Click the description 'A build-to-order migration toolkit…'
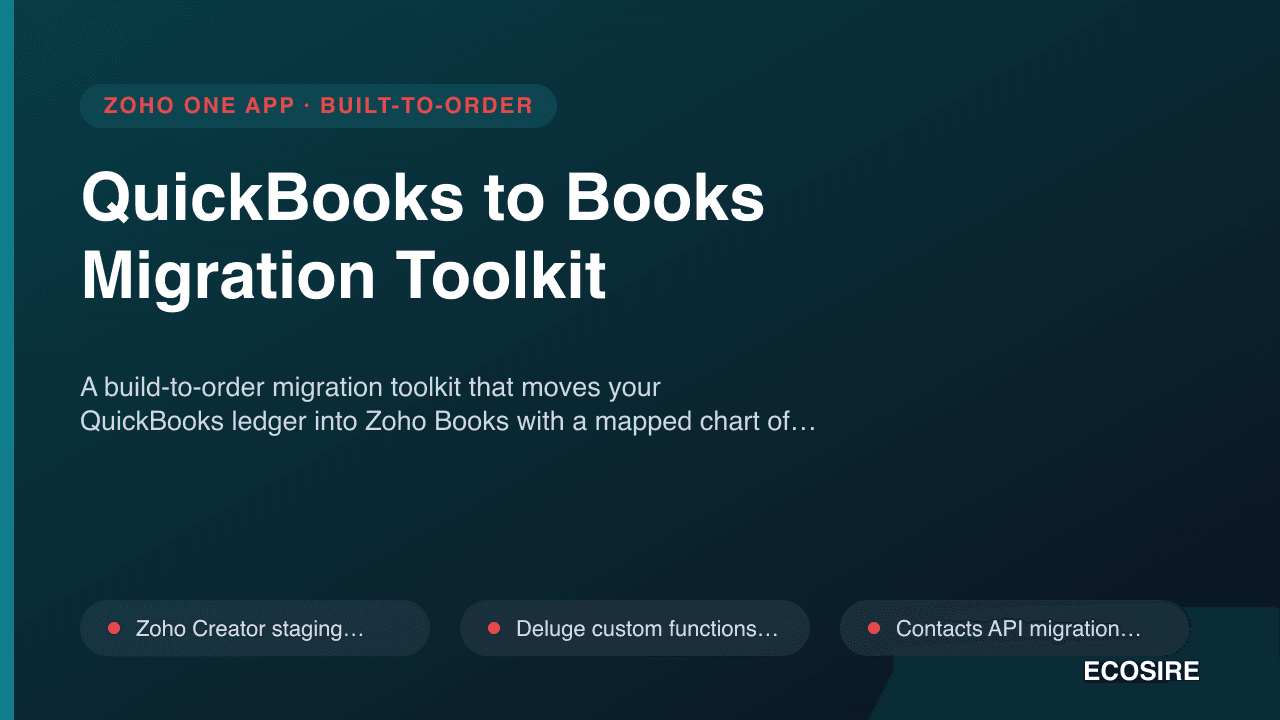This screenshot has height=720, width=1280. coord(448,404)
